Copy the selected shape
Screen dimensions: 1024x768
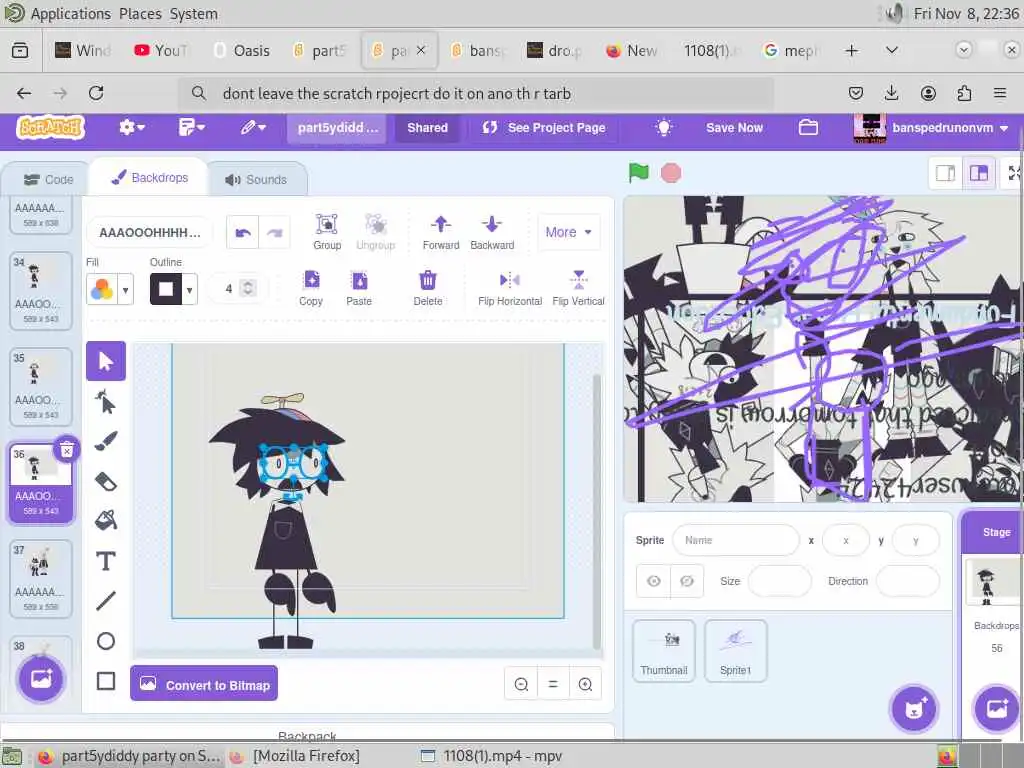[312, 288]
